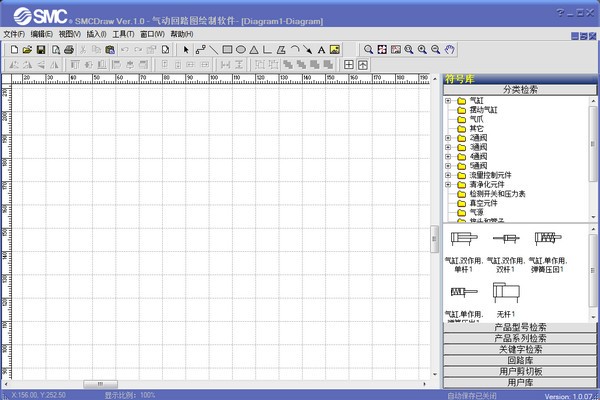Choose the rectangle drawing tool

tap(227, 49)
